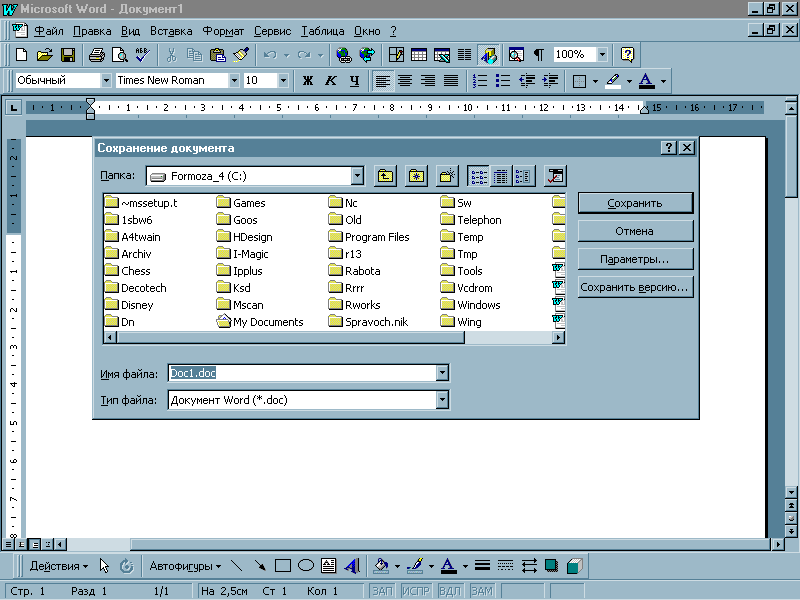Click the Сохранить button
The image size is (800, 600).
point(635,203)
